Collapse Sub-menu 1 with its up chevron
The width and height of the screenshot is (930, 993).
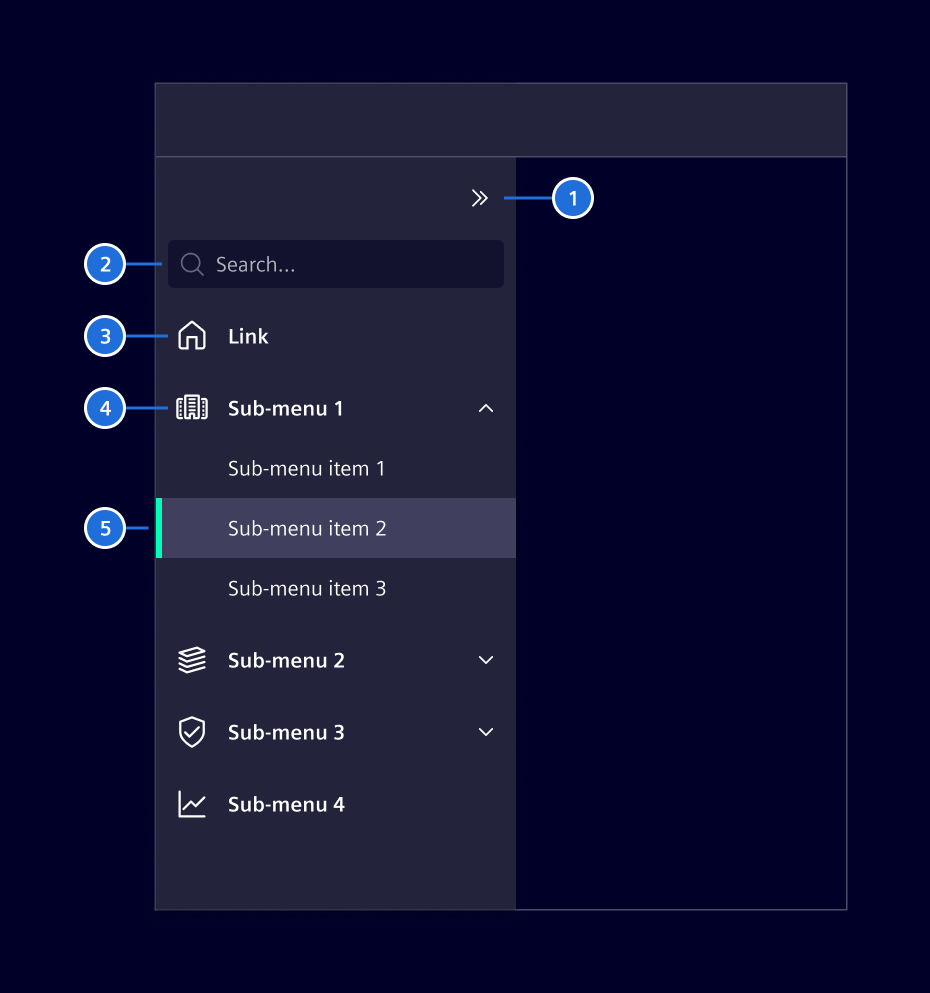tap(486, 408)
